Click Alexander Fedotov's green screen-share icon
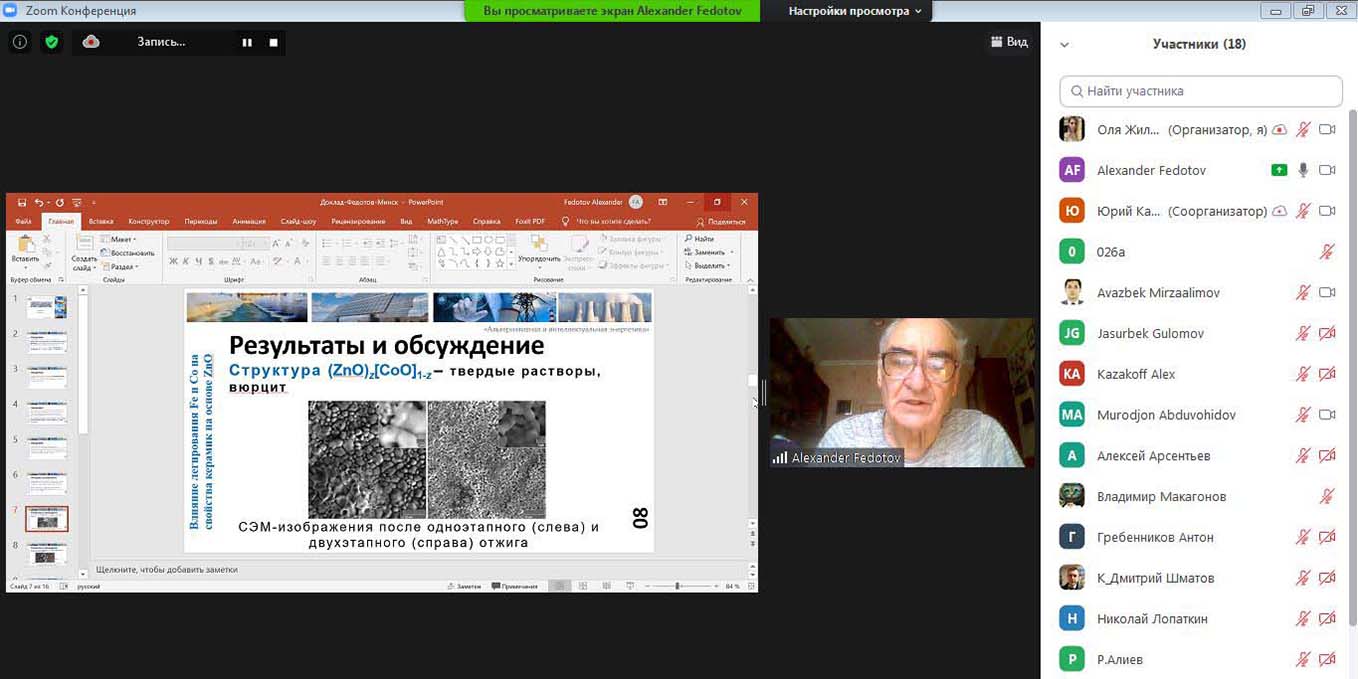 click(x=1279, y=170)
